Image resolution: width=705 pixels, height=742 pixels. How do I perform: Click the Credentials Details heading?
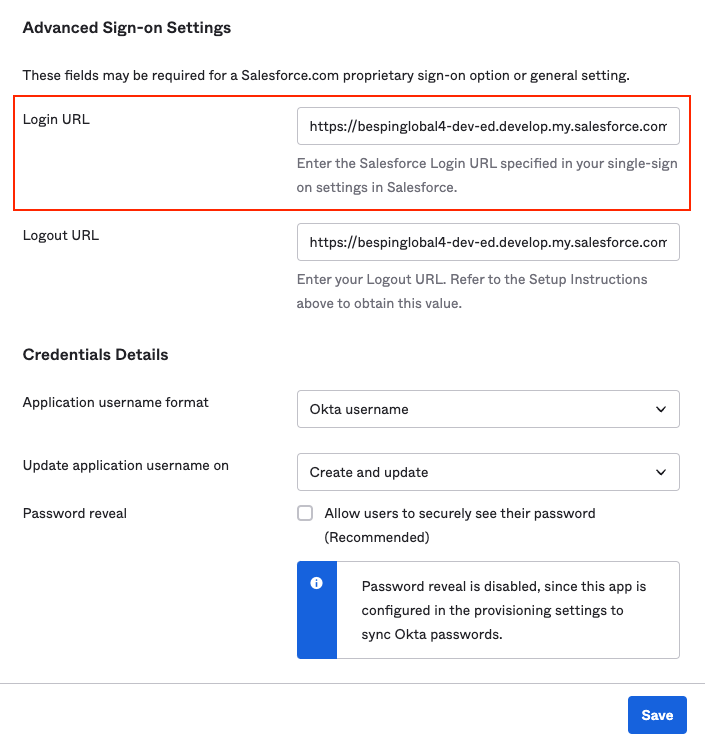tap(95, 355)
